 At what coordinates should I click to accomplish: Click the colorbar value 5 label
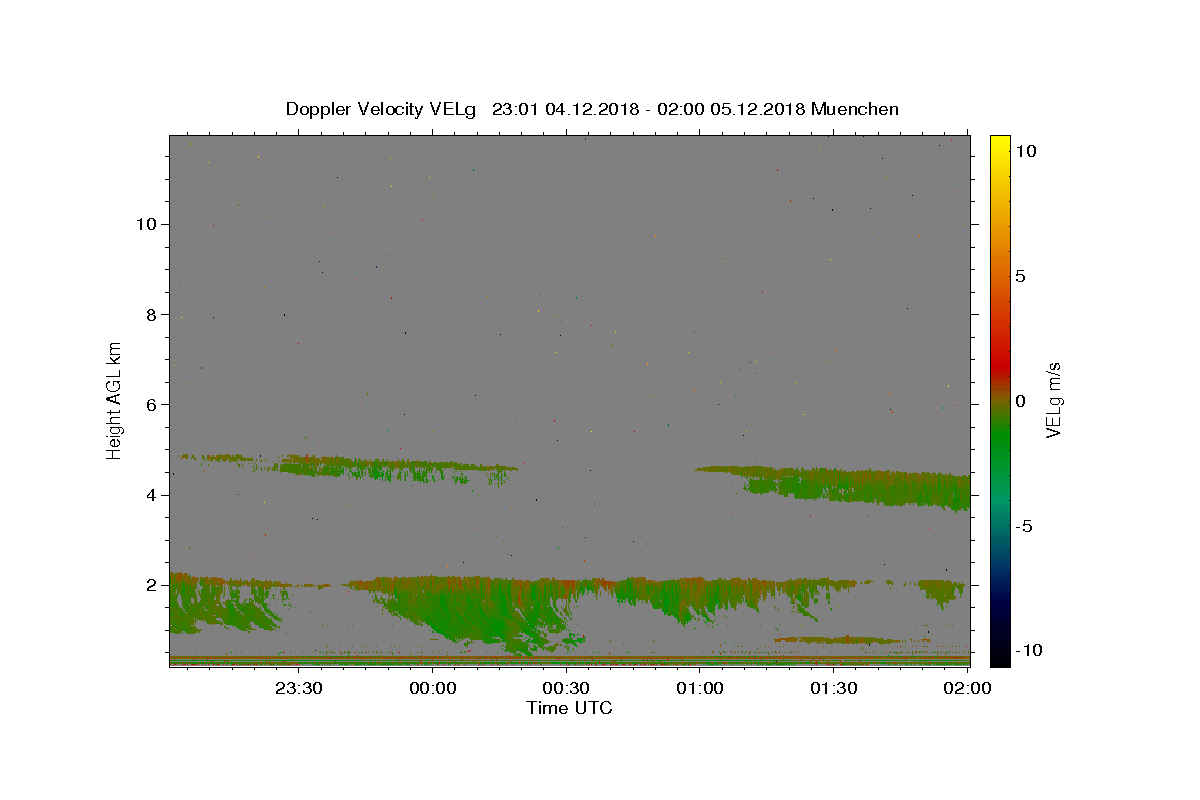1020,276
